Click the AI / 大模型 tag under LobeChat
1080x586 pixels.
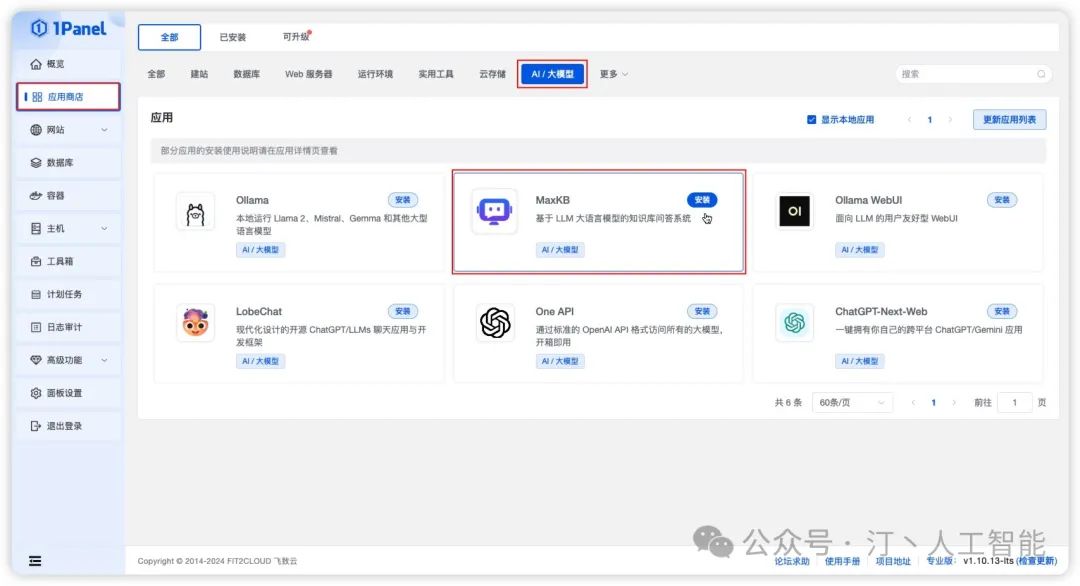[260, 362]
